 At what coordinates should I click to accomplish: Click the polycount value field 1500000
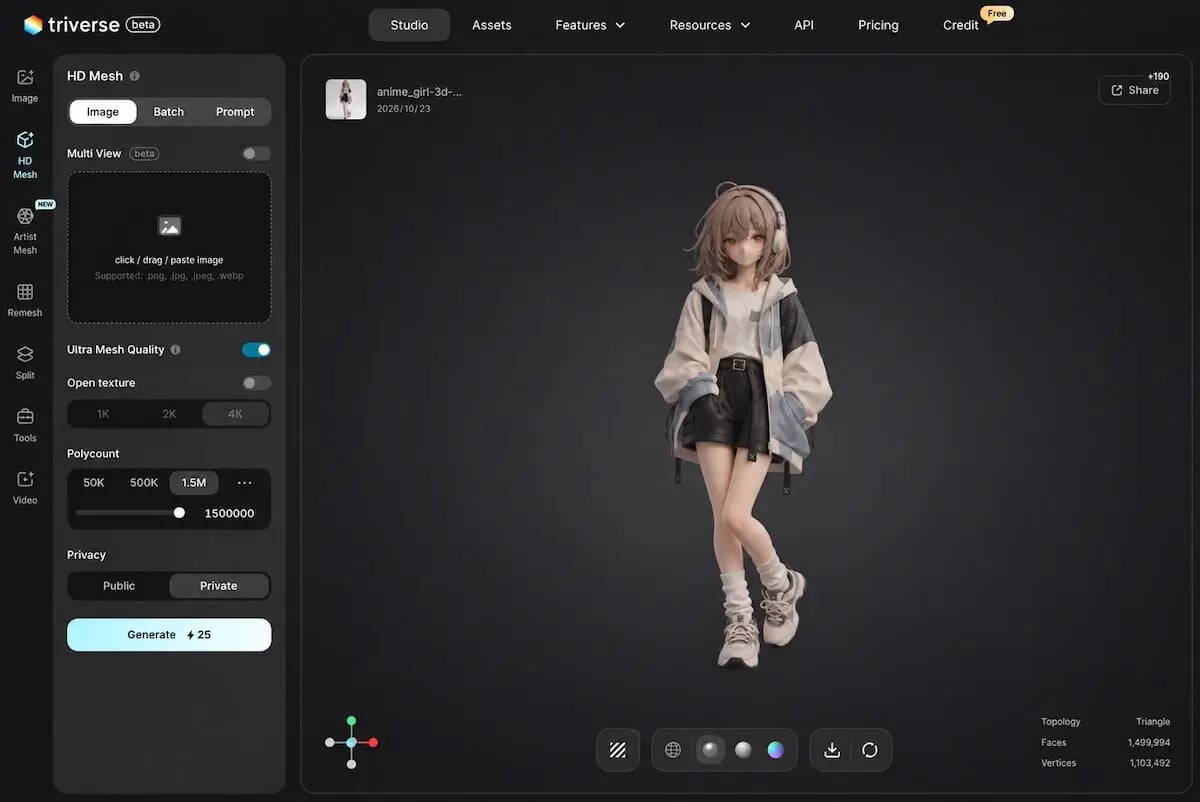pyautogui.click(x=229, y=513)
